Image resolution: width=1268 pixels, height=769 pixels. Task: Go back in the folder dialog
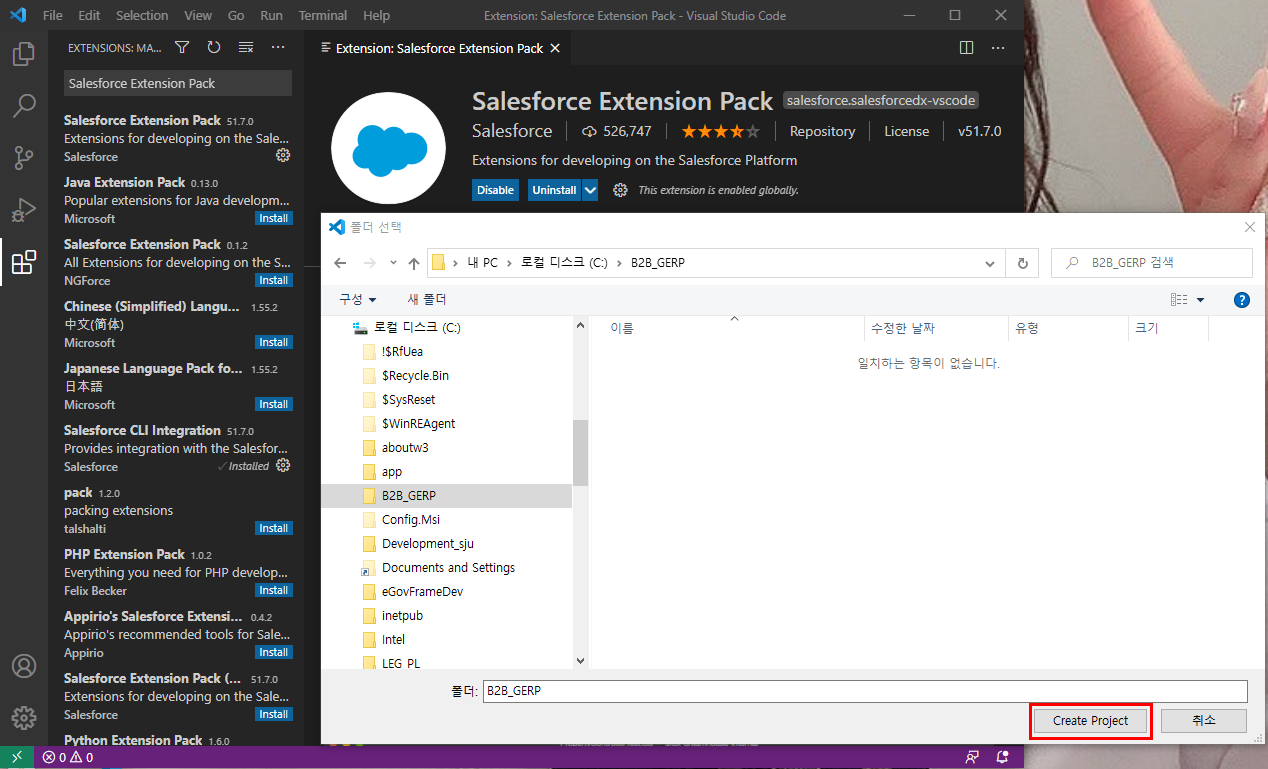point(340,263)
